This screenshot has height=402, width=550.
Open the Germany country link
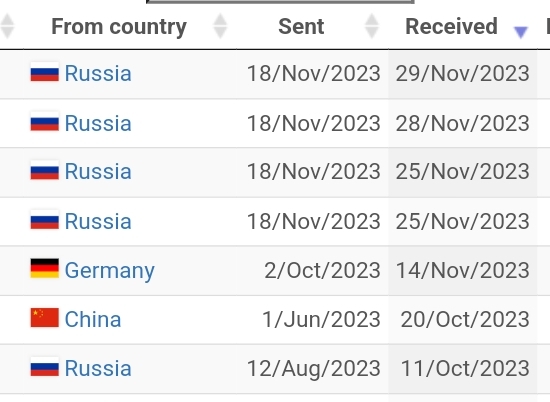coord(109,270)
